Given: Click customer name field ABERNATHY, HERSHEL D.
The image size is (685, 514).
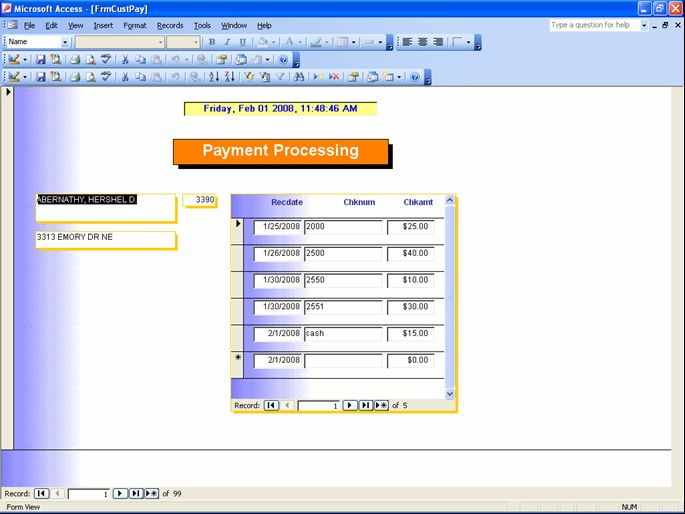Looking at the screenshot, I should click(x=106, y=207).
